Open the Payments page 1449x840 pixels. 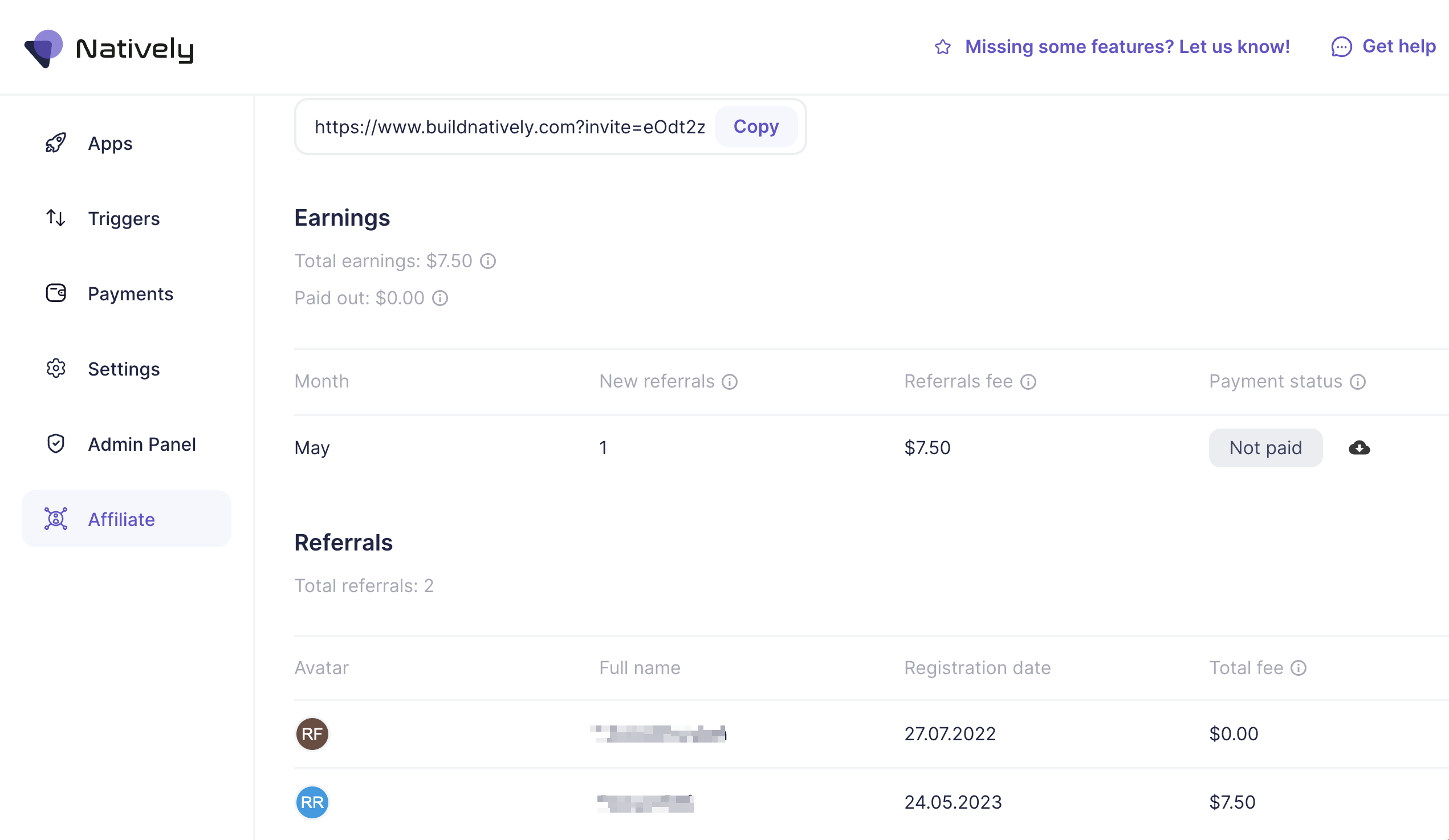130,294
